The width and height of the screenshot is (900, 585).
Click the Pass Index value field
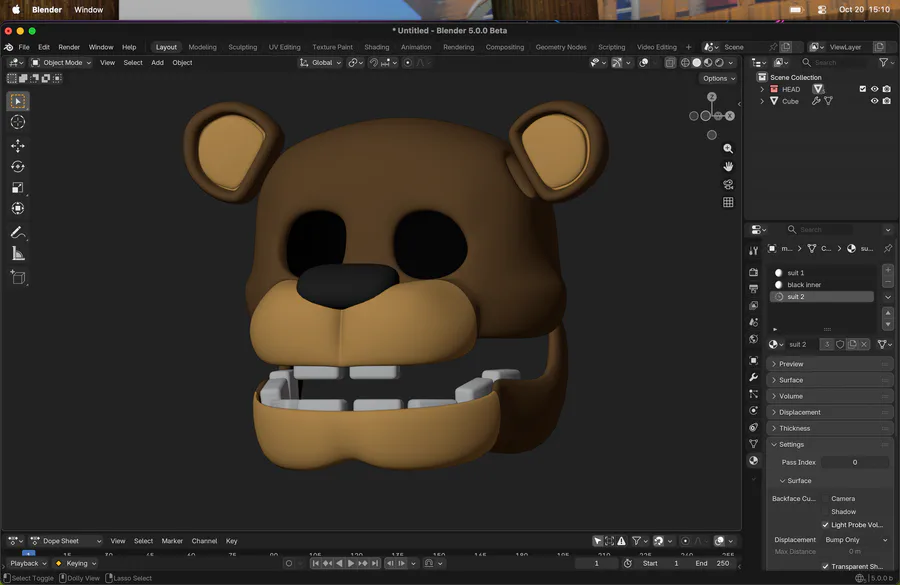(x=855, y=462)
